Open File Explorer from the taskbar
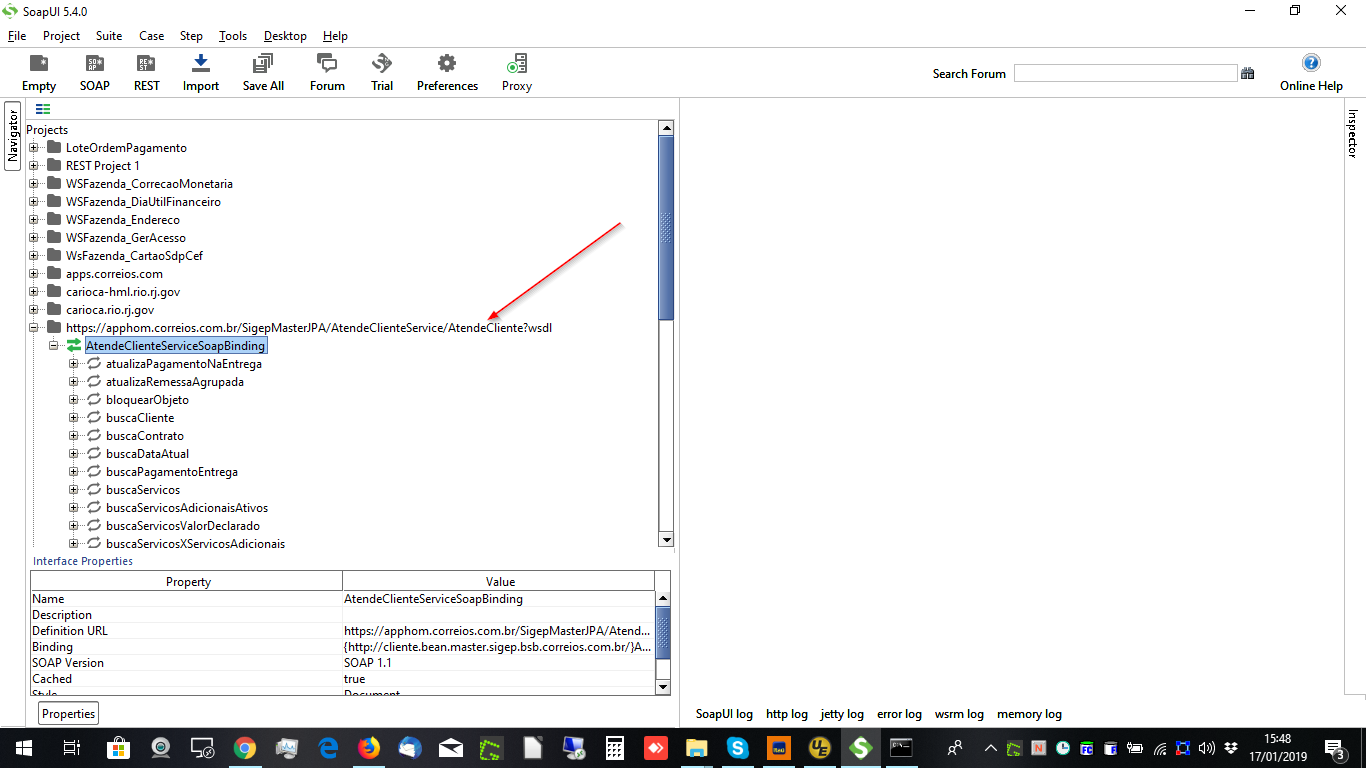 click(697, 748)
